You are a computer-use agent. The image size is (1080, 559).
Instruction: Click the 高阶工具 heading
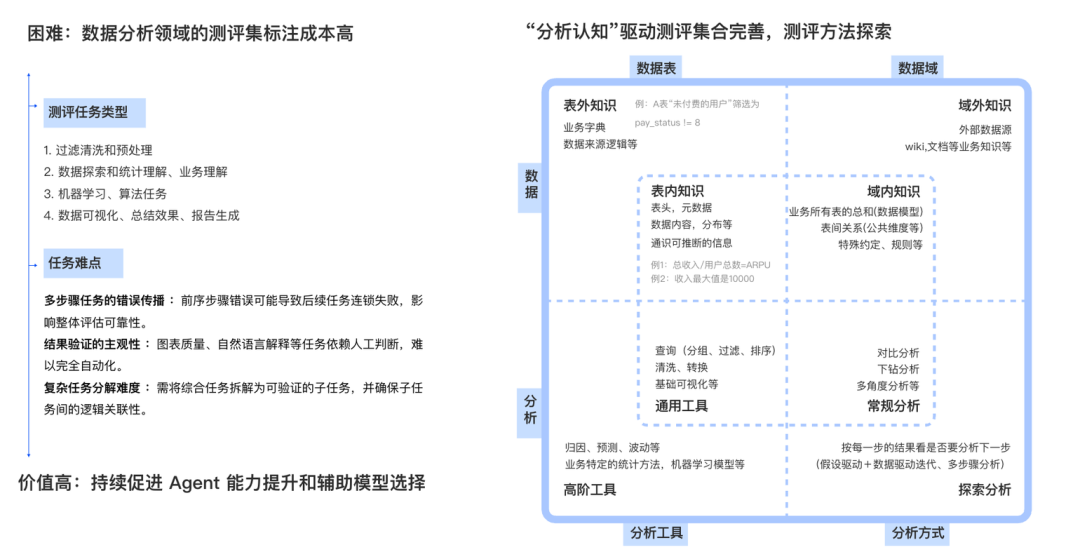point(590,490)
